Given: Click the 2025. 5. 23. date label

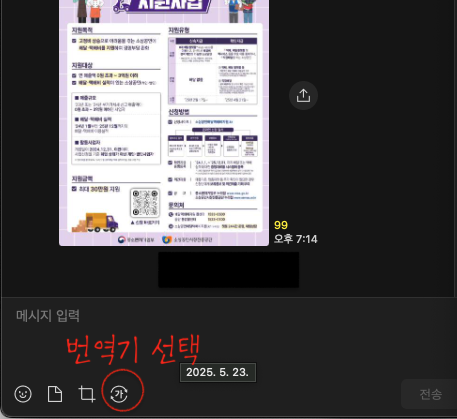Looking at the screenshot, I should click(218, 372).
